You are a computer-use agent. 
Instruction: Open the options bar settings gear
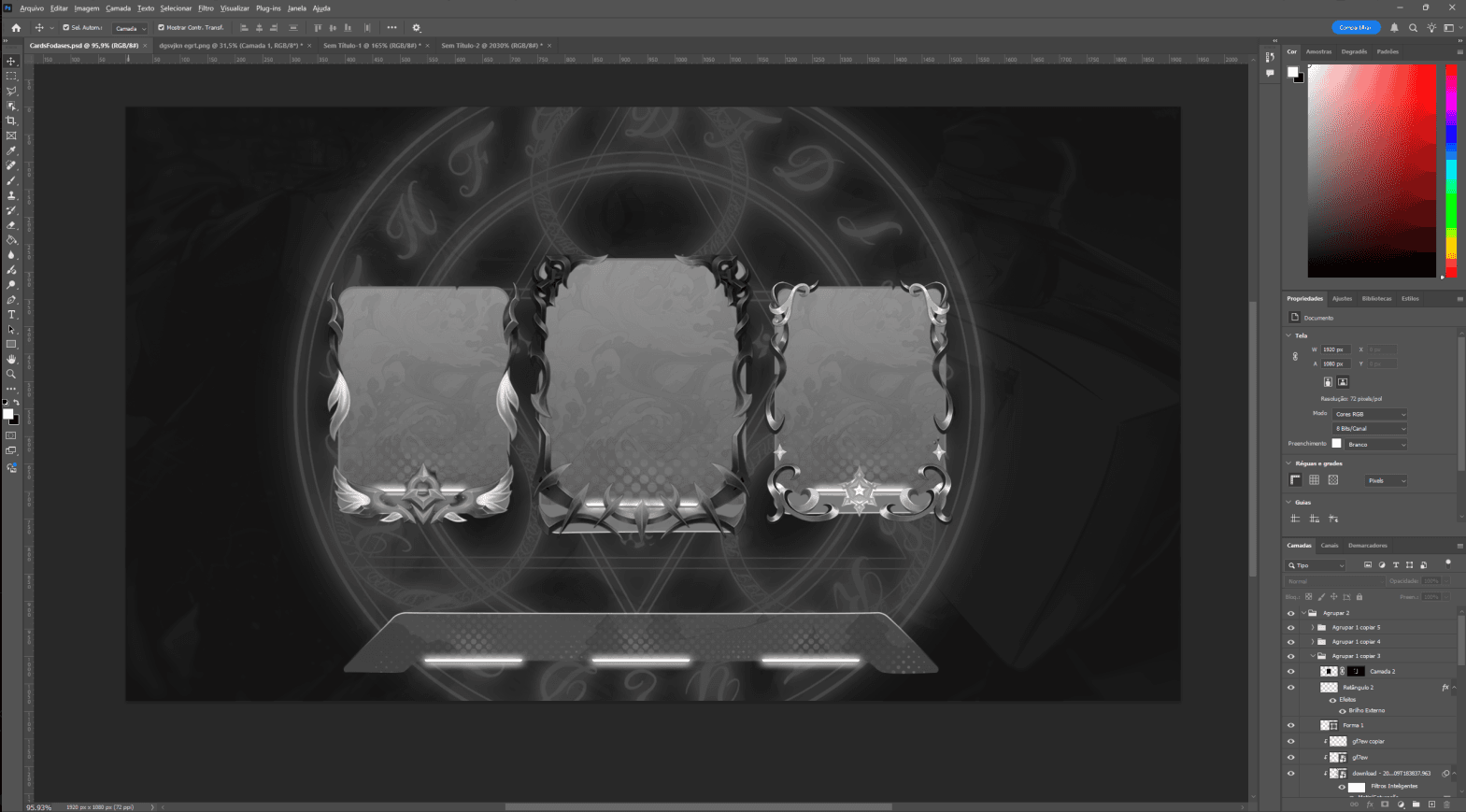417,28
